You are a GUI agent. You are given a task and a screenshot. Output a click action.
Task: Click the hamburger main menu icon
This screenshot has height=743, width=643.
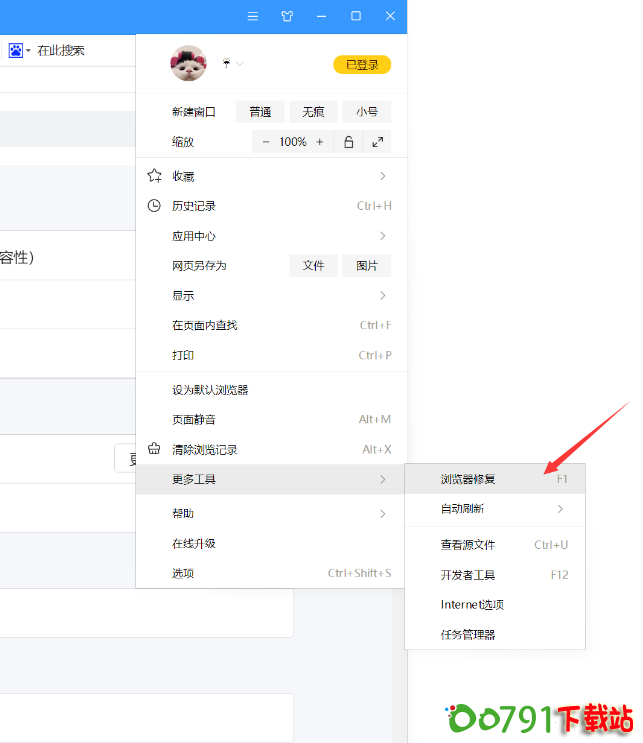pos(253,16)
